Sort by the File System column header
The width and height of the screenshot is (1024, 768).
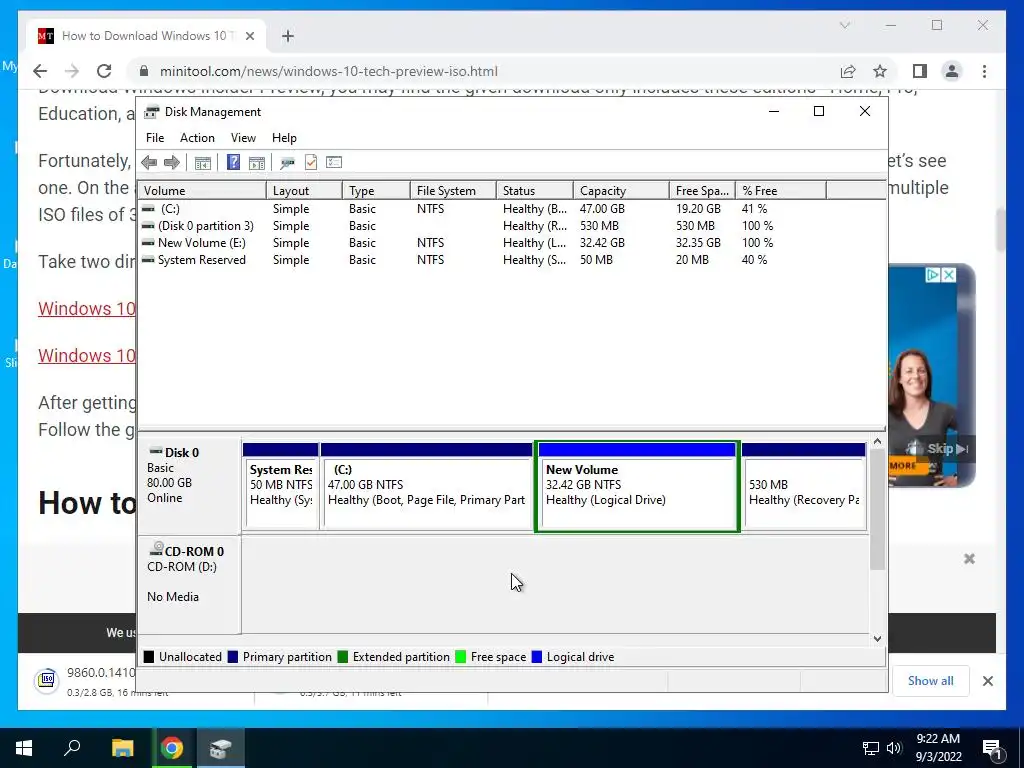(x=453, y=191)
